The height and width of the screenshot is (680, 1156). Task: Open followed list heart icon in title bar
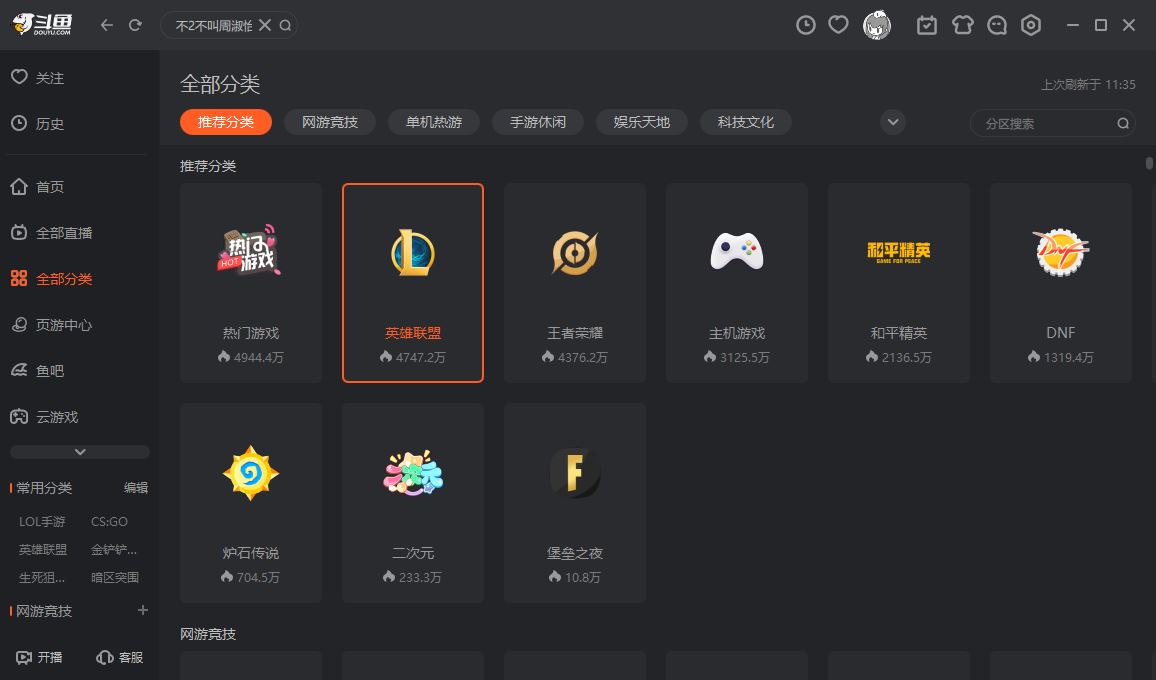(x=838, y=25)
